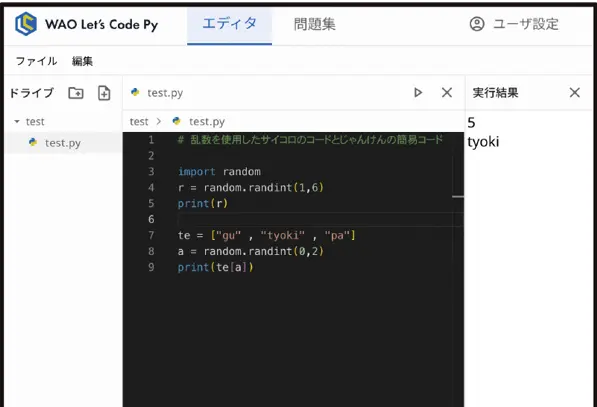Click the tyoki output in results

coord(483,142)
